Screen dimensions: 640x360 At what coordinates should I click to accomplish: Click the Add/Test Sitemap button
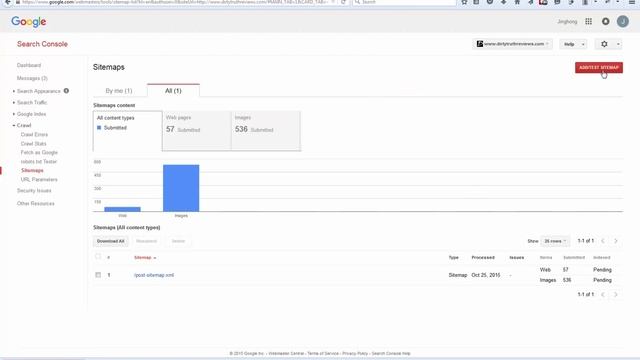click(599, 67)
